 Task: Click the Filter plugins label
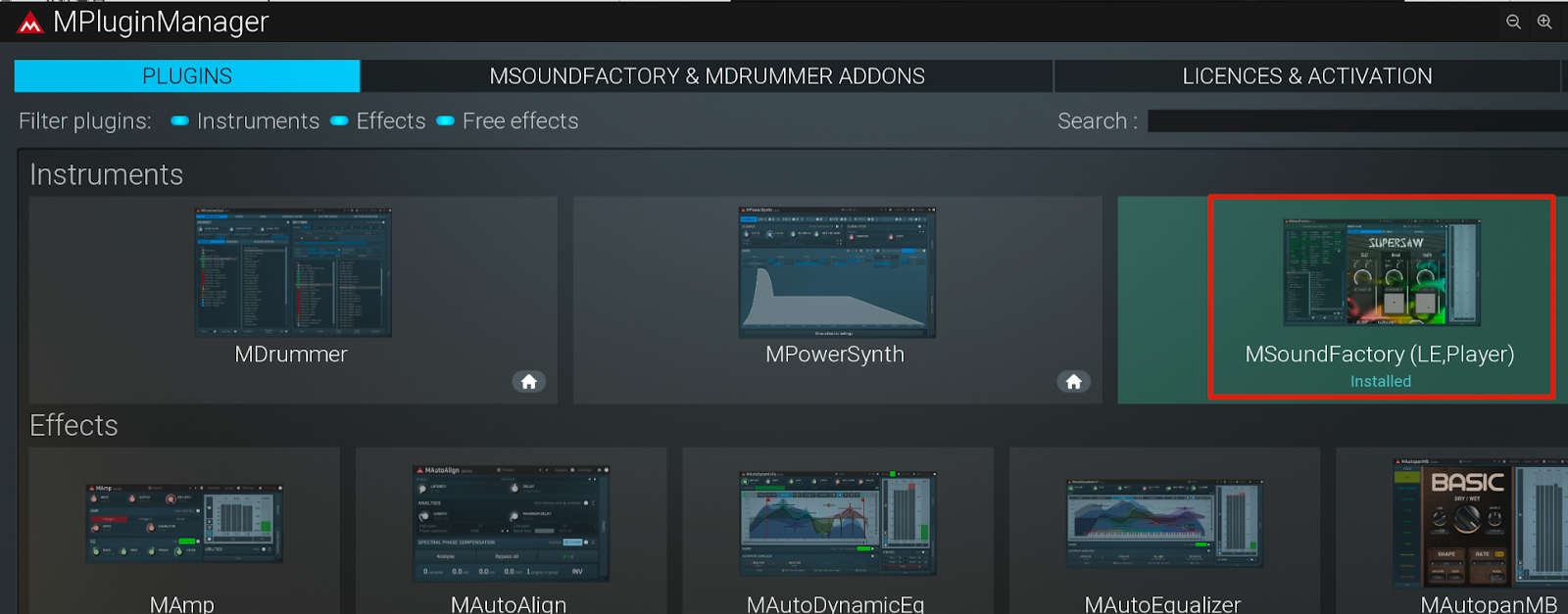point(85,121)
